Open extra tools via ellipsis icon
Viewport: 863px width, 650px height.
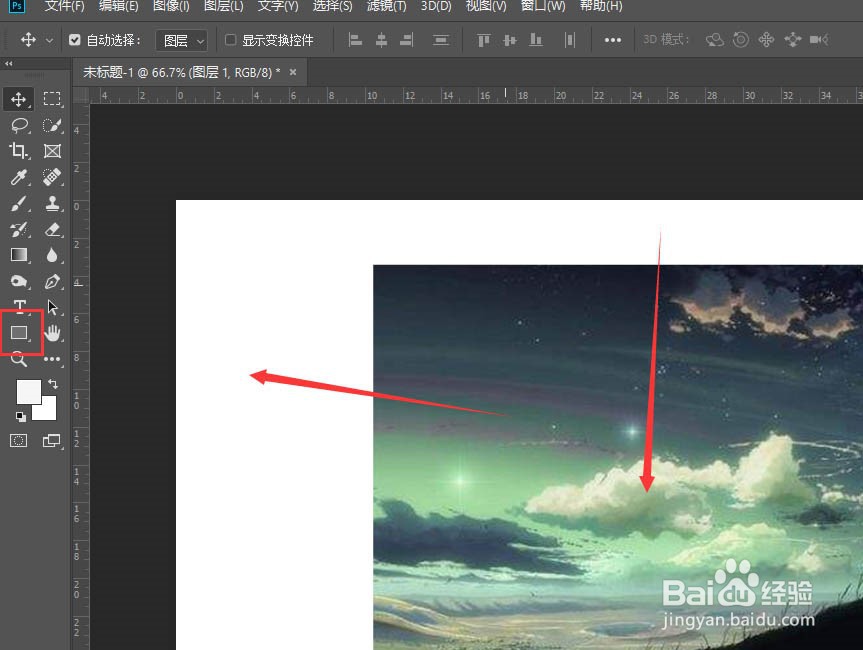click(614, 39)
